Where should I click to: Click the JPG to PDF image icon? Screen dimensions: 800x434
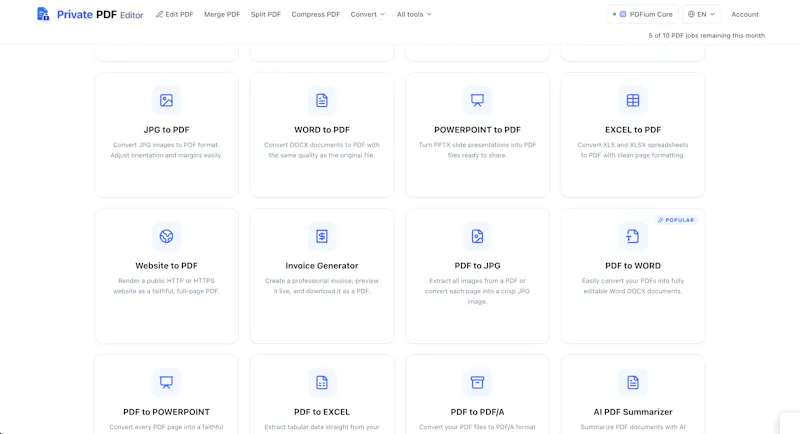(166, 100)
